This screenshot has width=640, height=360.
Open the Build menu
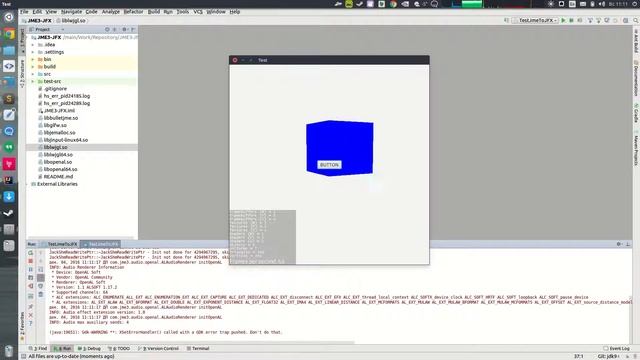pyautogui.click(x=154, y=12)
